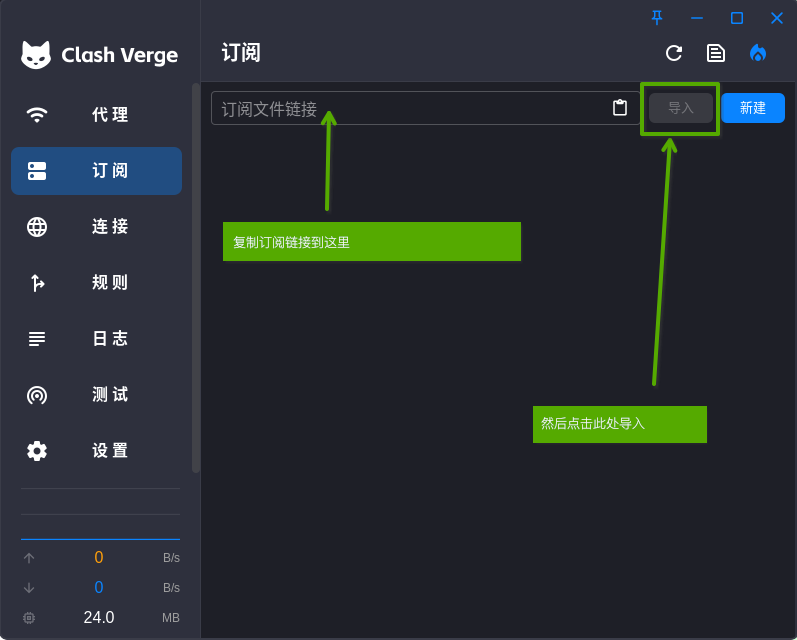Click the globe icon for 连接

[37, 227]
